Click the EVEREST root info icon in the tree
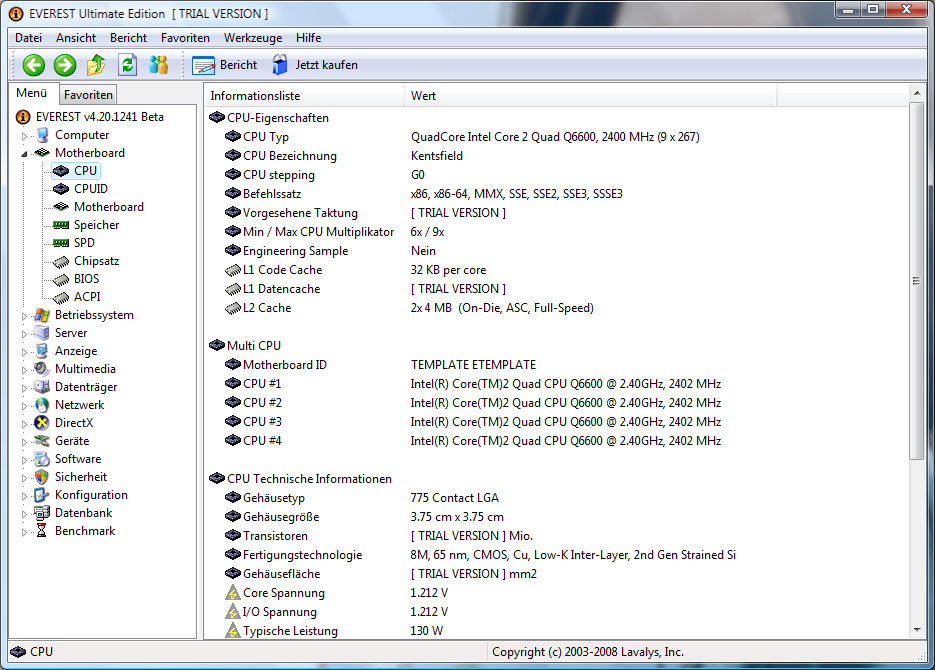 tap(23, 117)
